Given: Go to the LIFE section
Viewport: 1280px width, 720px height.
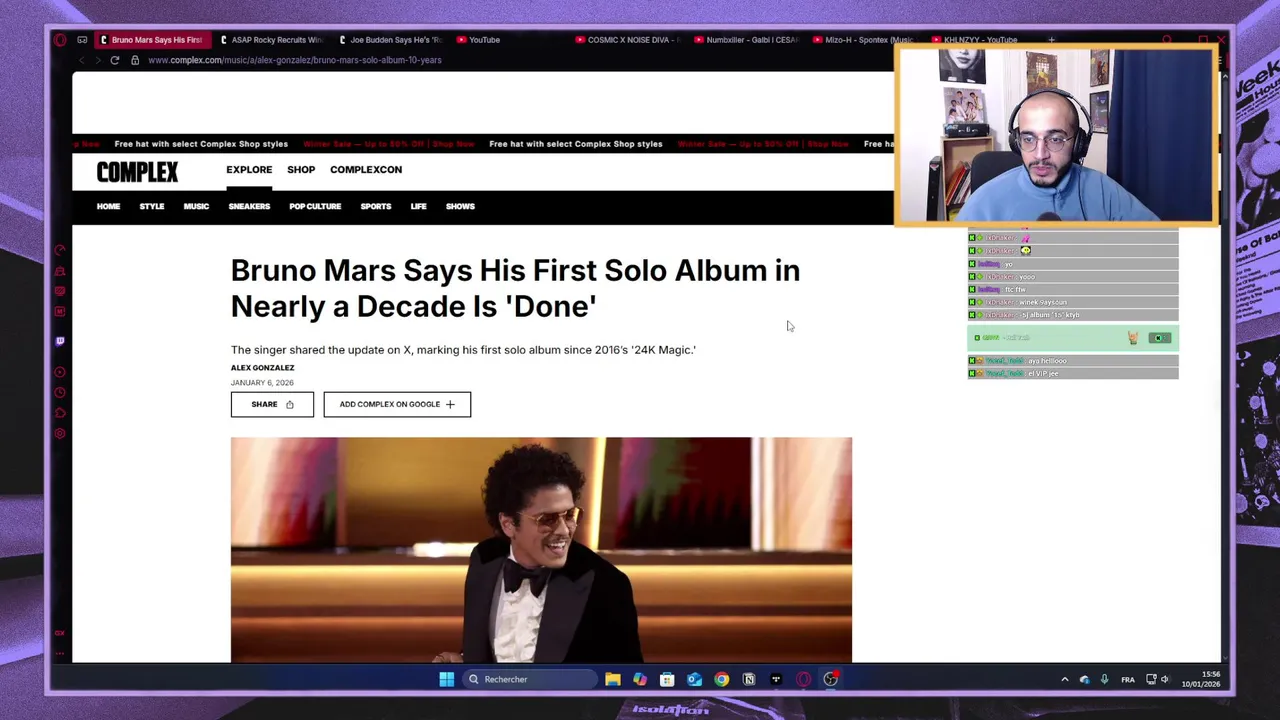Looking at the screenshot, I should pyautogui.click(x=418, y=206).
